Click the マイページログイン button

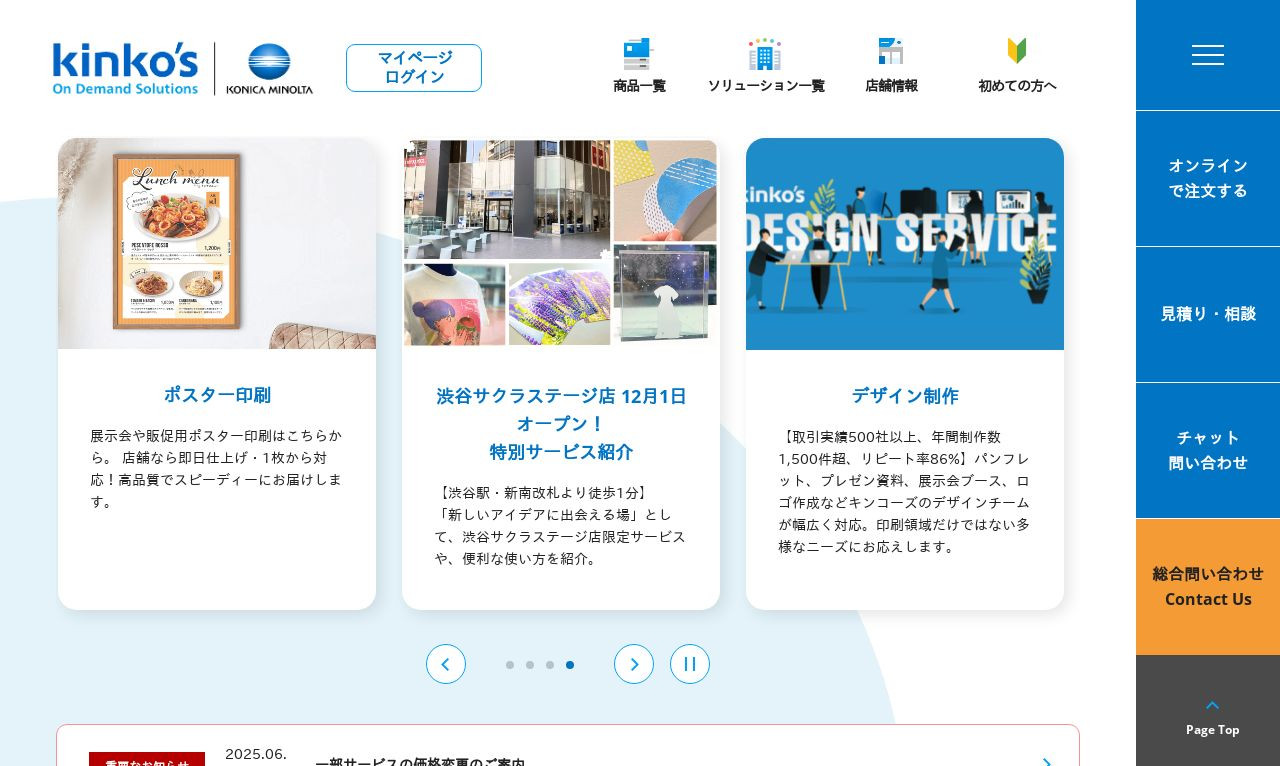(x=414, y=68)
